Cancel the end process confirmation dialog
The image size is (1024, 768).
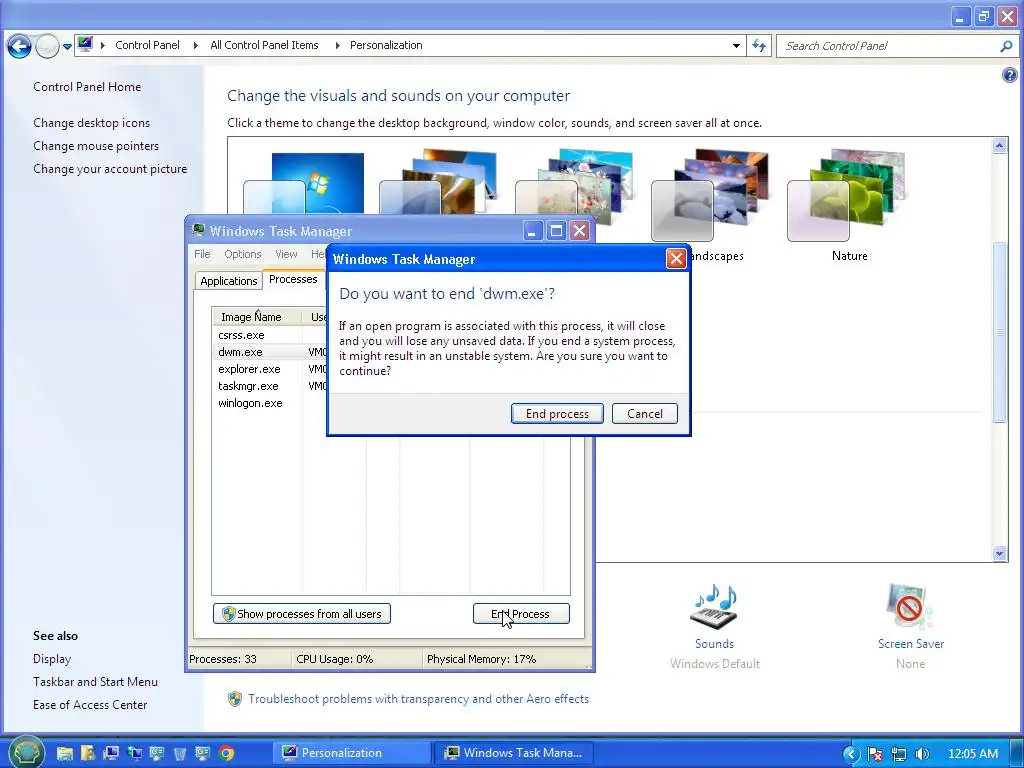coord(645,413)
